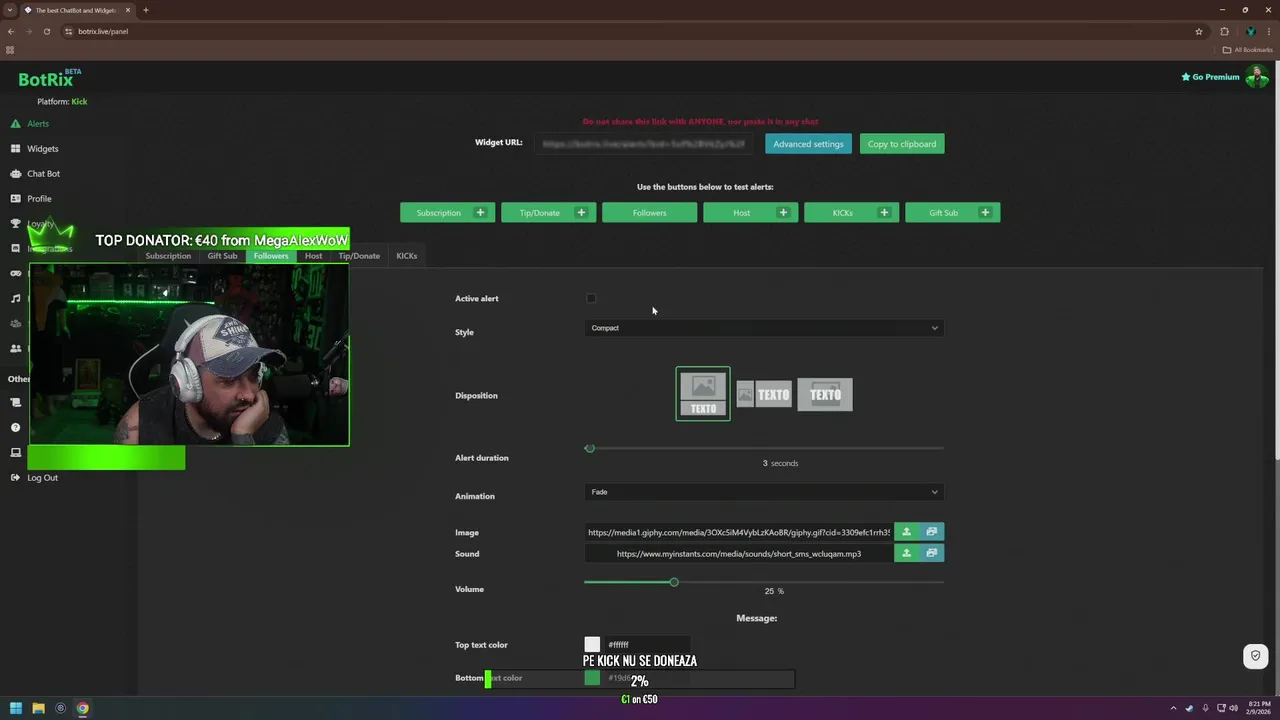1280x720 pixels.
Task: Click the Image URL input field
Action: [739, 532]
